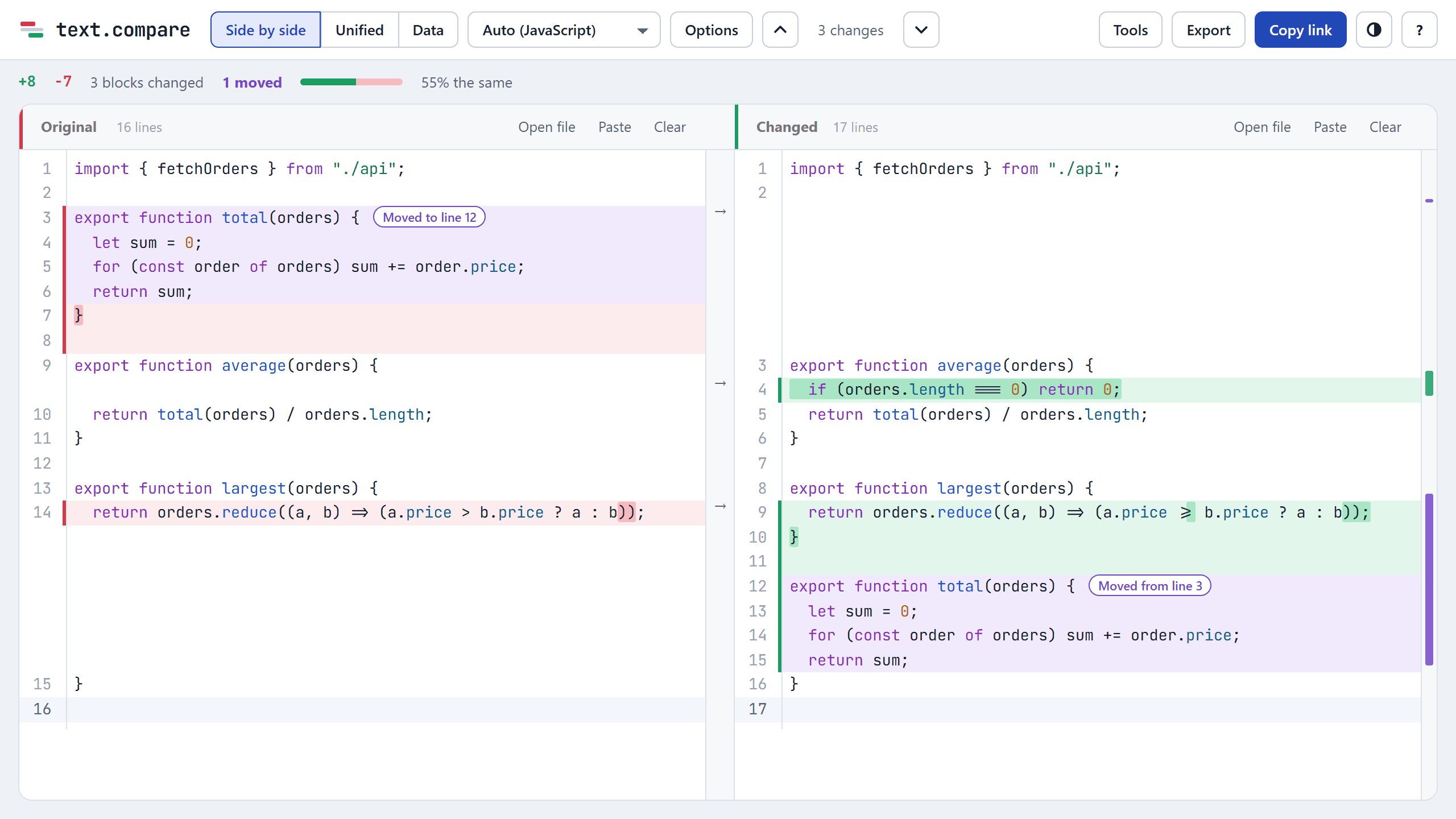Viewport: 1456px width, 819px height.
Task: Click the '+8' additions count
Action: [x=27, y=82]
